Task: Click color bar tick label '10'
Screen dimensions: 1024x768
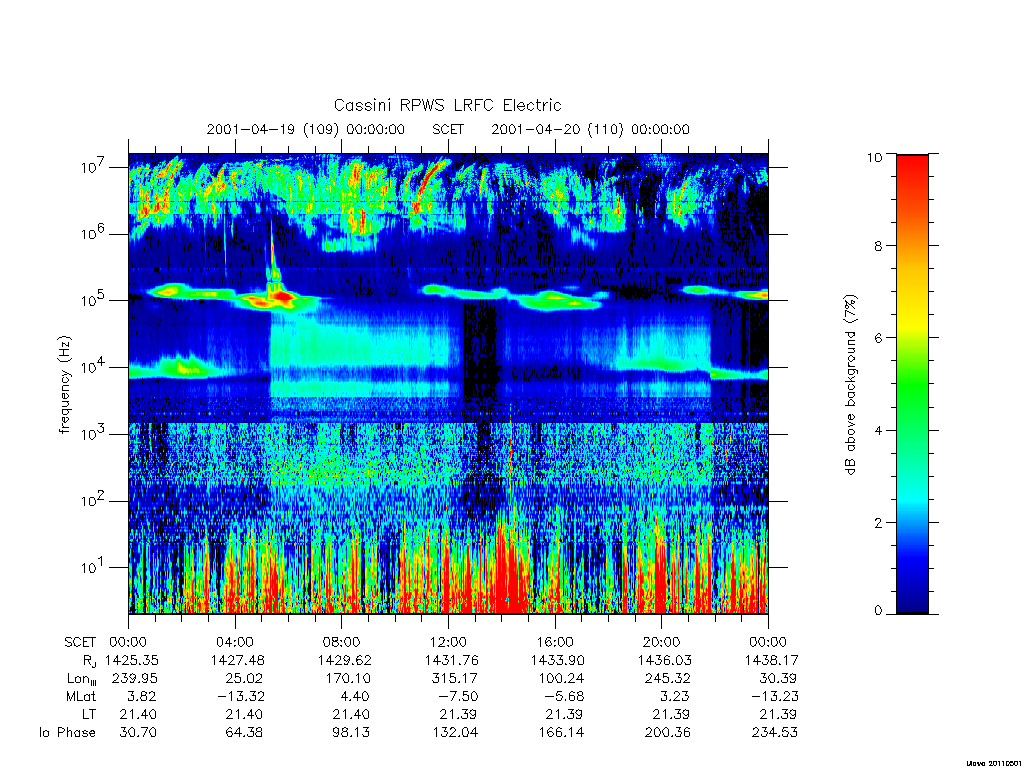Action: [x=874, y=157]
